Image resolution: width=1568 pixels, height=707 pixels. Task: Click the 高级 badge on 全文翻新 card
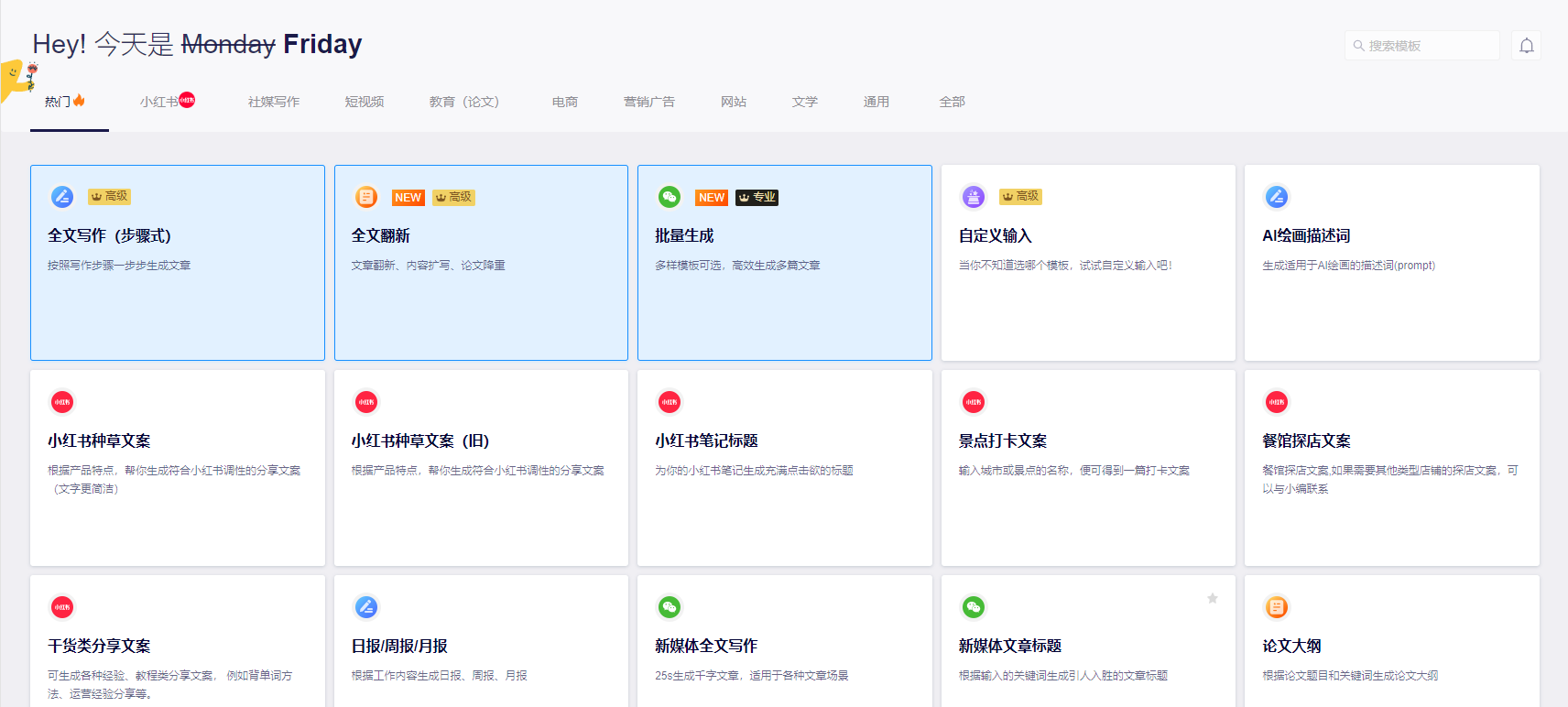453,197
